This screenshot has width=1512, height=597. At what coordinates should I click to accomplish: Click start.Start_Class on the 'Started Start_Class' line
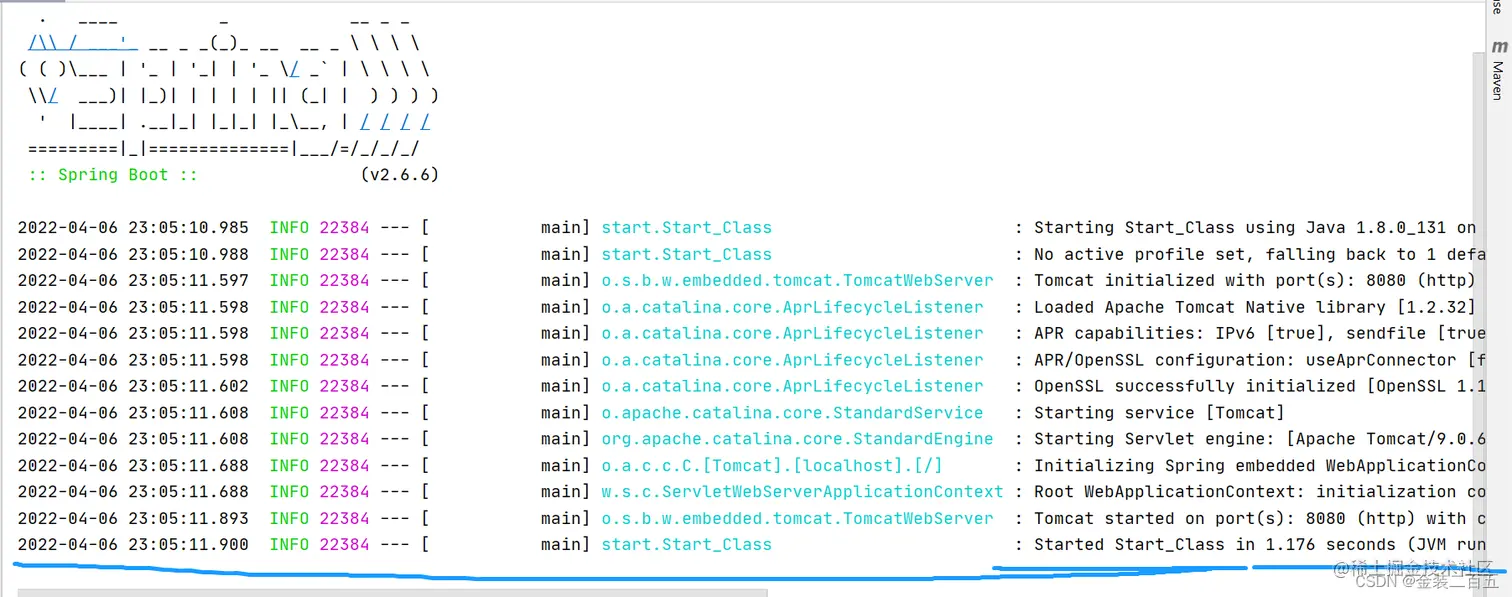coord(686,545)
